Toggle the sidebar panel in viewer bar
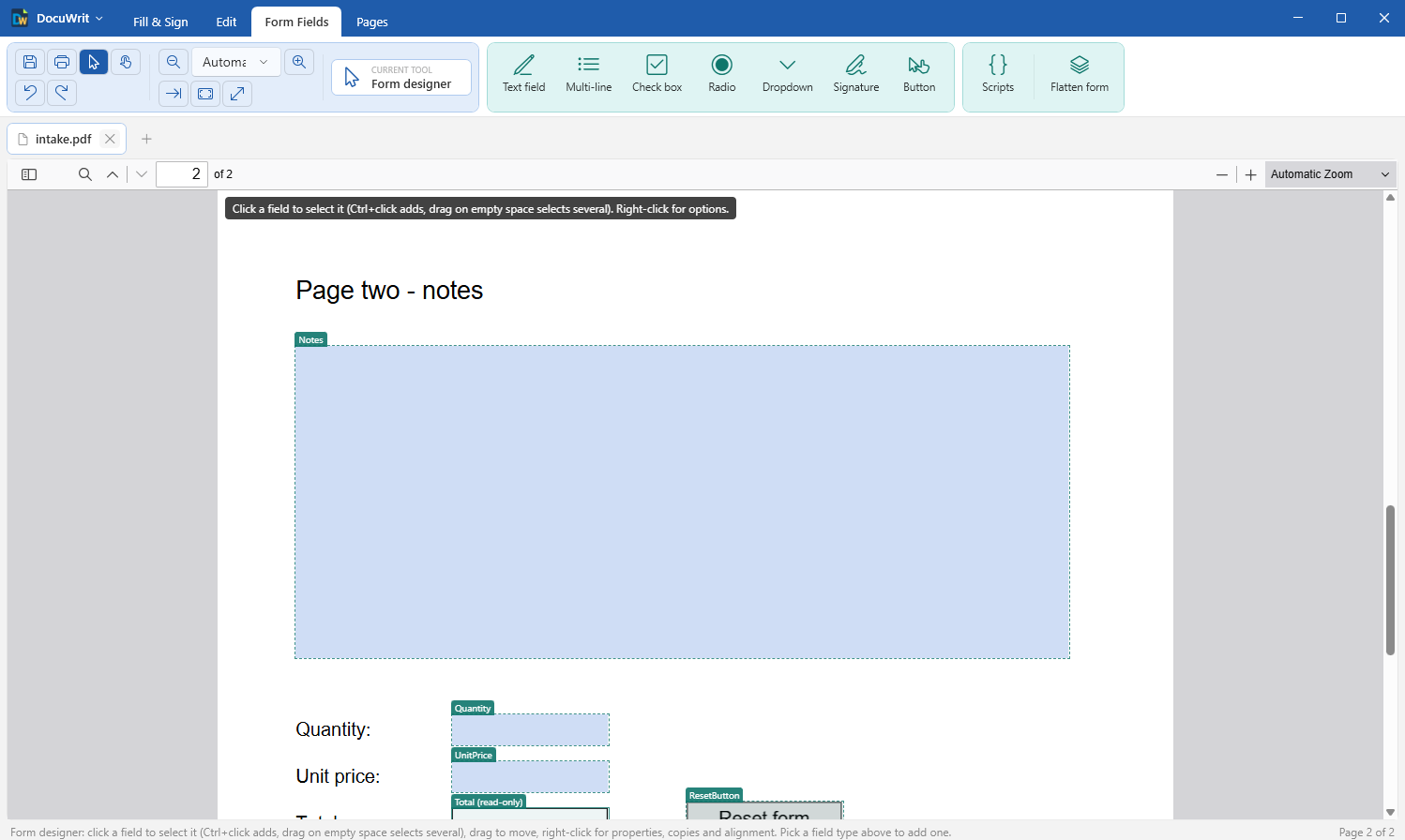 click(x=29, y=174)
